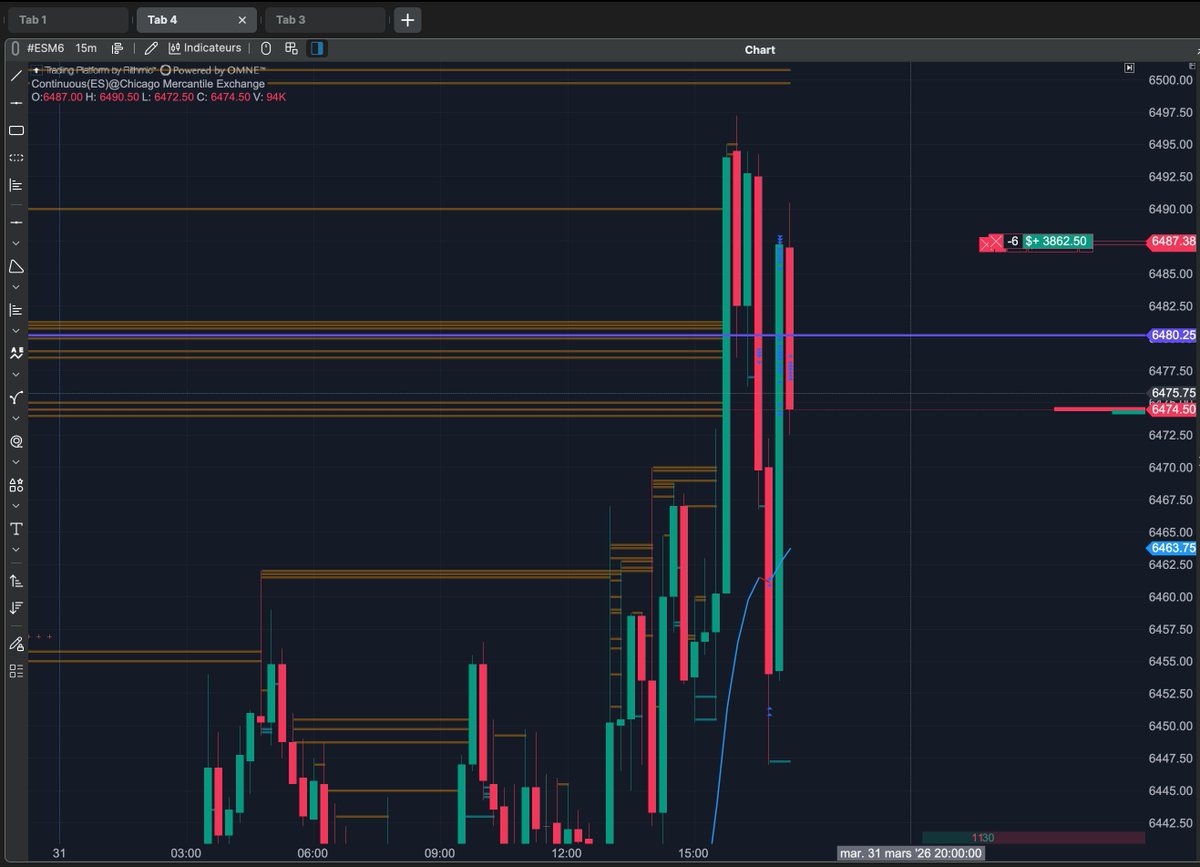Click the 6480.25 purple line price label
Image resolution: width=1200 pixels, height=867 pixels.
[1173, 335]
